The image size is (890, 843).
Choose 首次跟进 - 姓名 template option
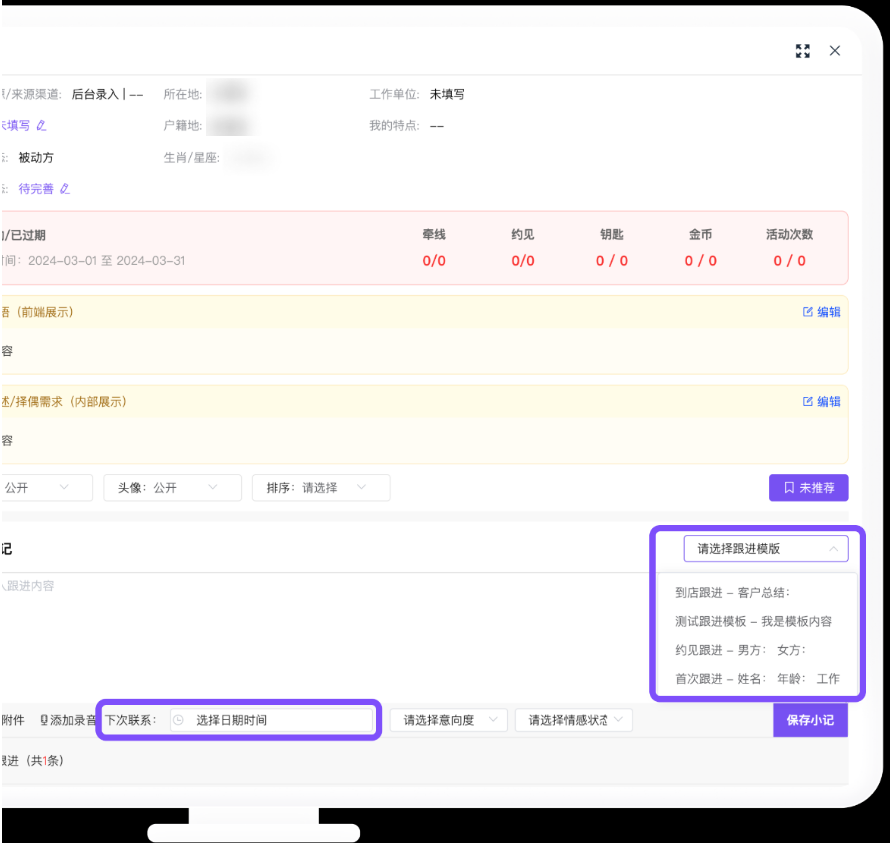pos(757,679)
